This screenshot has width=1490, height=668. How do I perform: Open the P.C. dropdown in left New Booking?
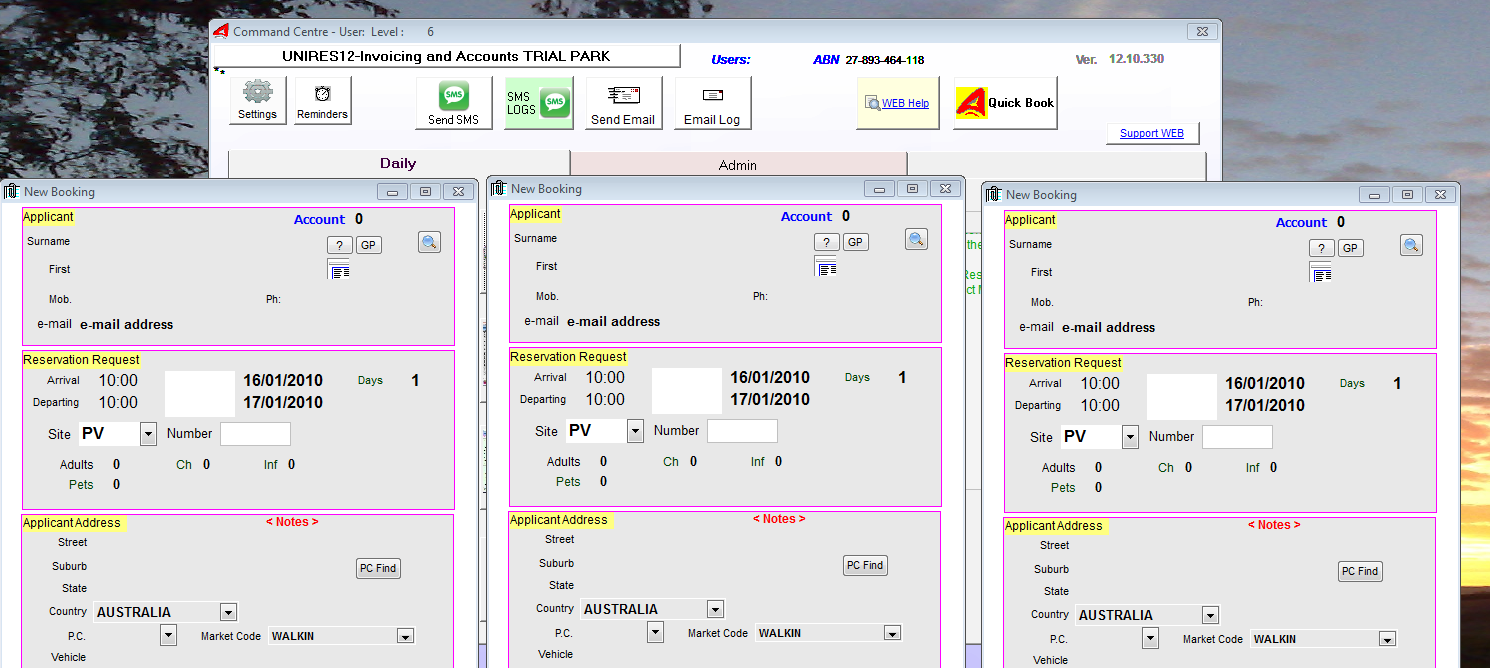pos(168,635)
